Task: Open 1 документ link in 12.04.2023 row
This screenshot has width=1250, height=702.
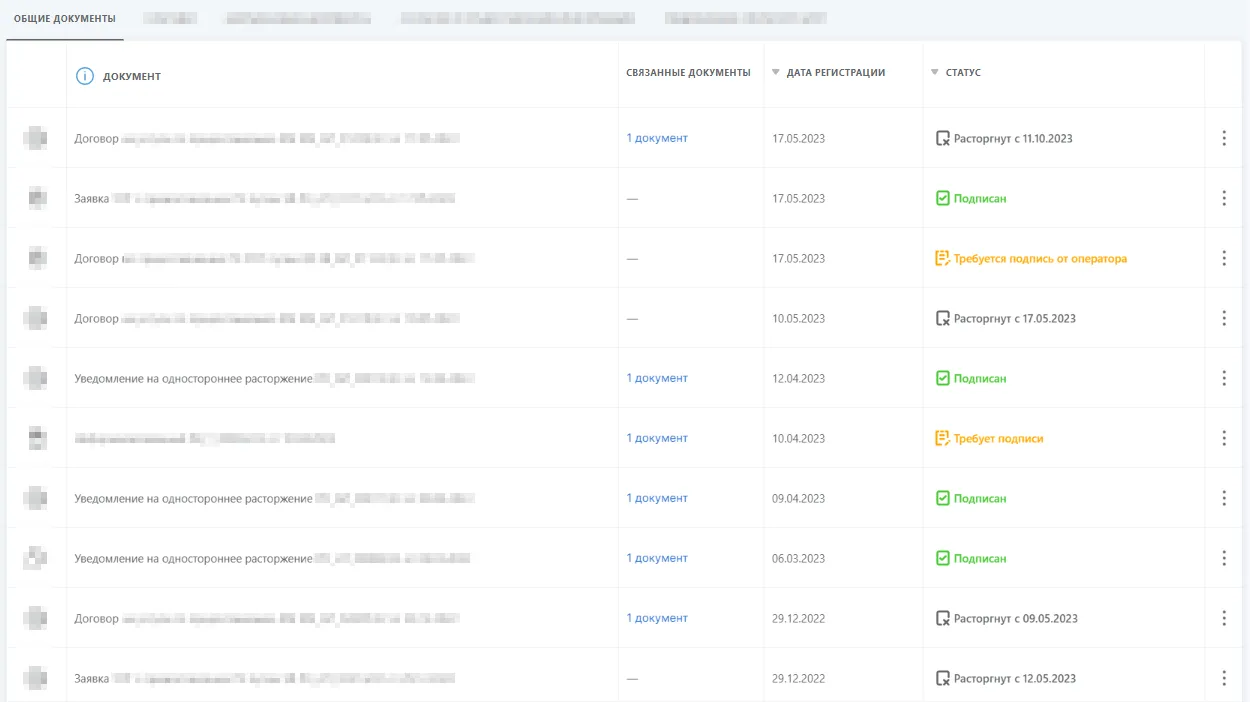Action: [657, 378]
